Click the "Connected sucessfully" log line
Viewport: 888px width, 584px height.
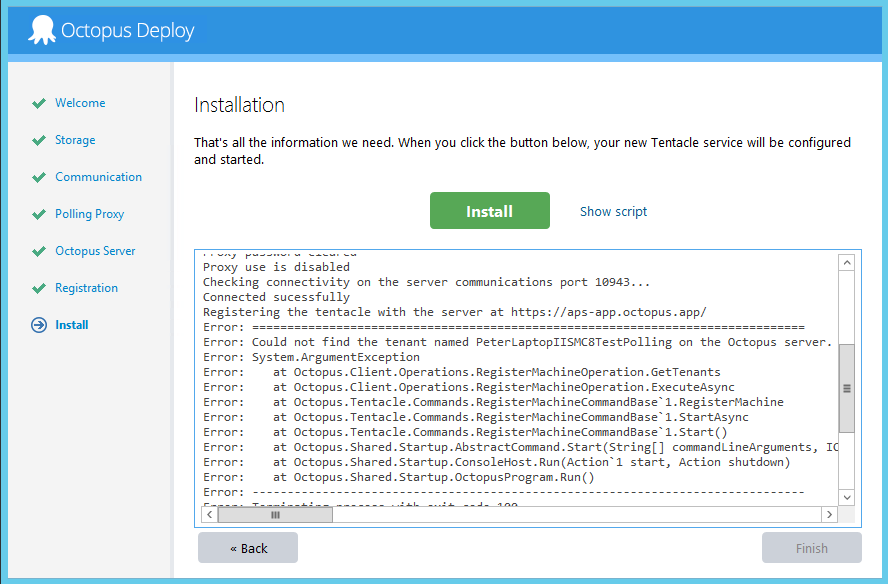pyautogui.click(x=276, y=297)
